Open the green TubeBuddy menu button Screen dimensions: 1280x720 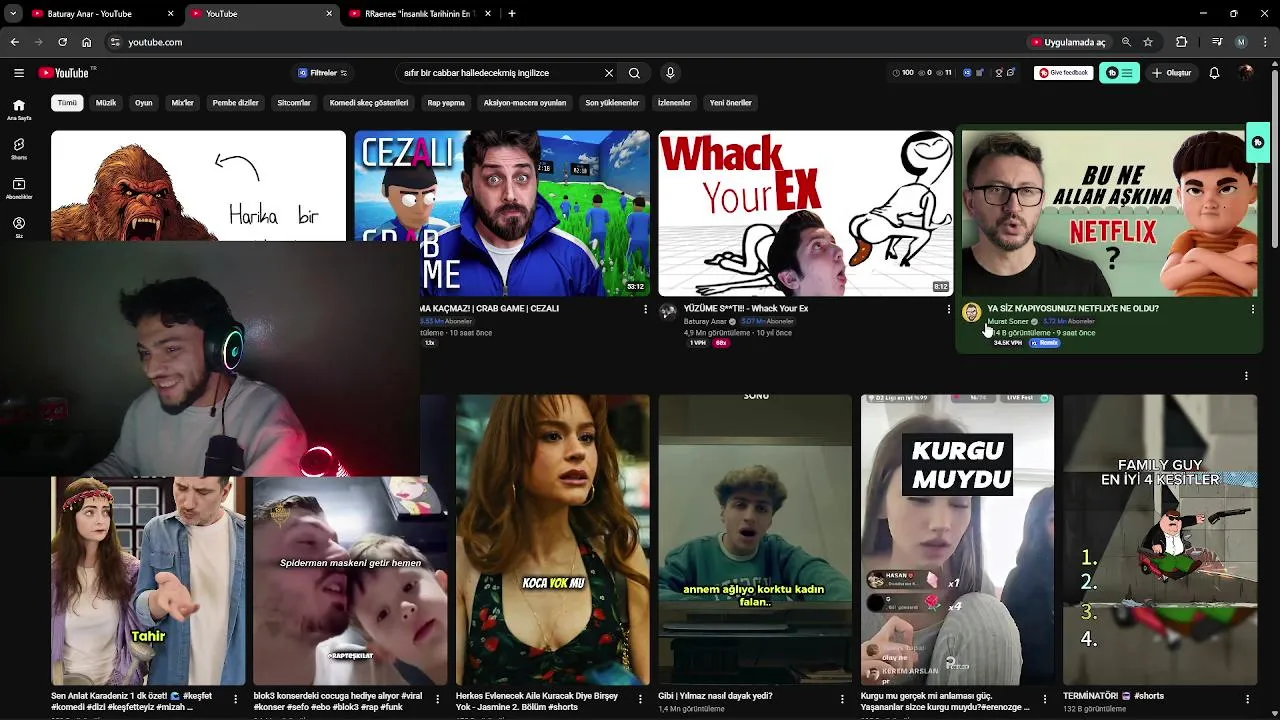(1119, 73)
